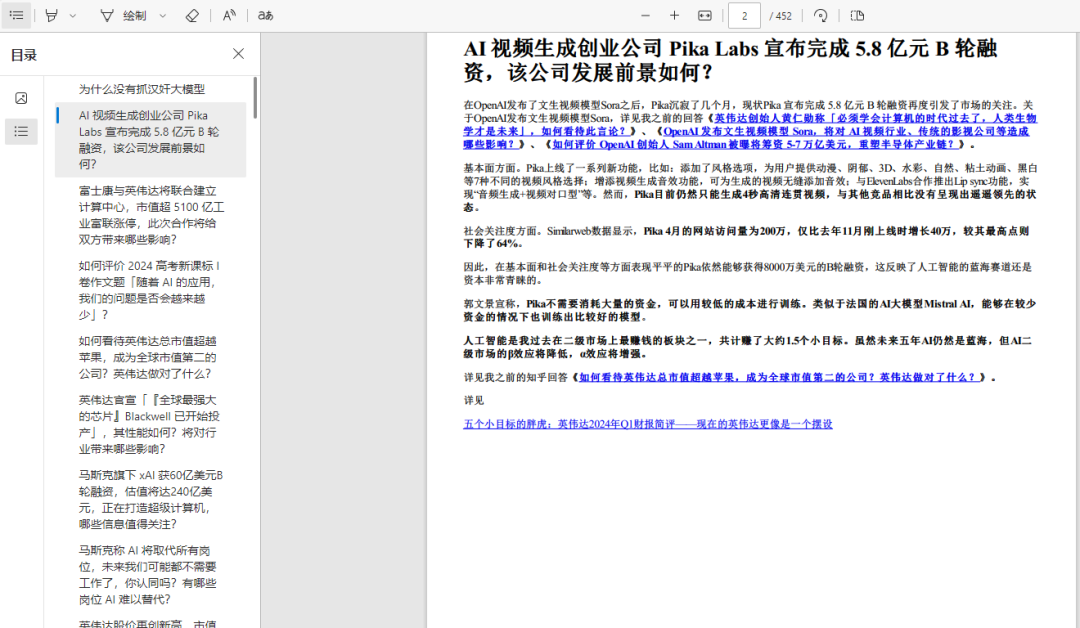This screenshot has height=628, width=1080.
Task: Switch sidebar to outline list view
Action: click(21, 132)
